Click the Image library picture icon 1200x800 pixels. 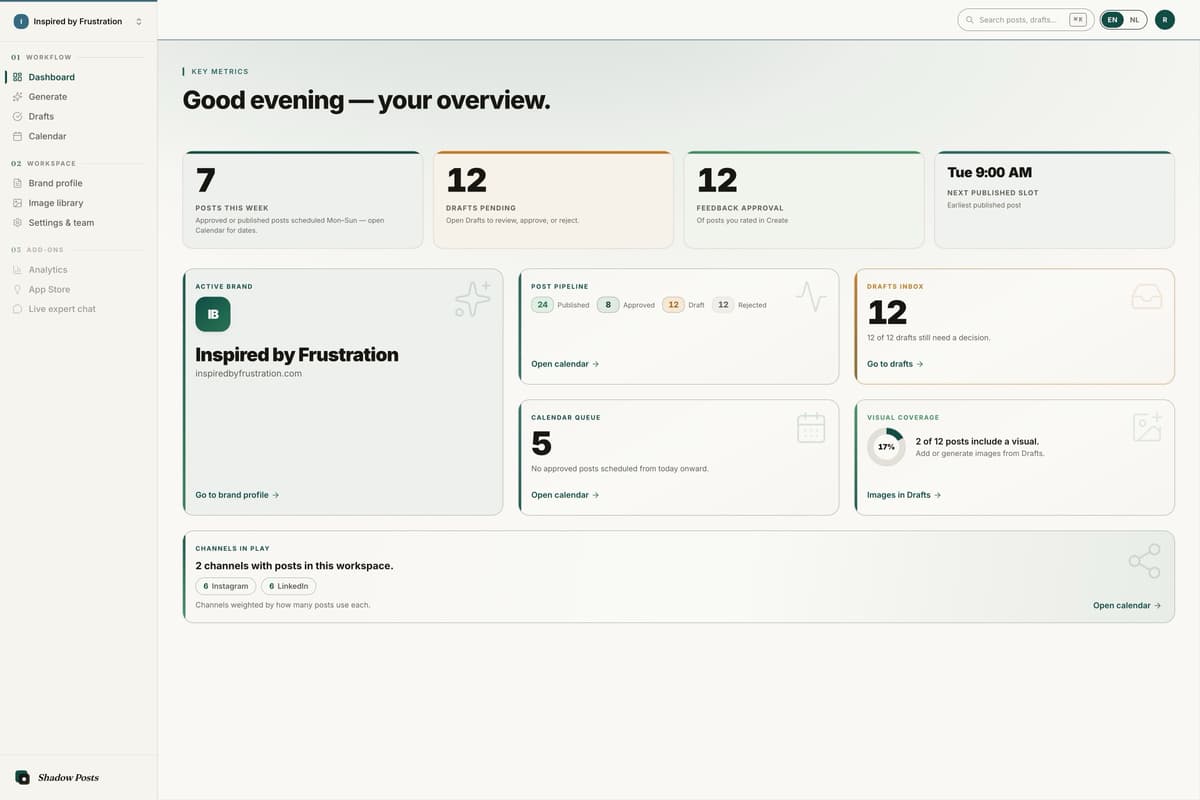(x=17, y=203)
